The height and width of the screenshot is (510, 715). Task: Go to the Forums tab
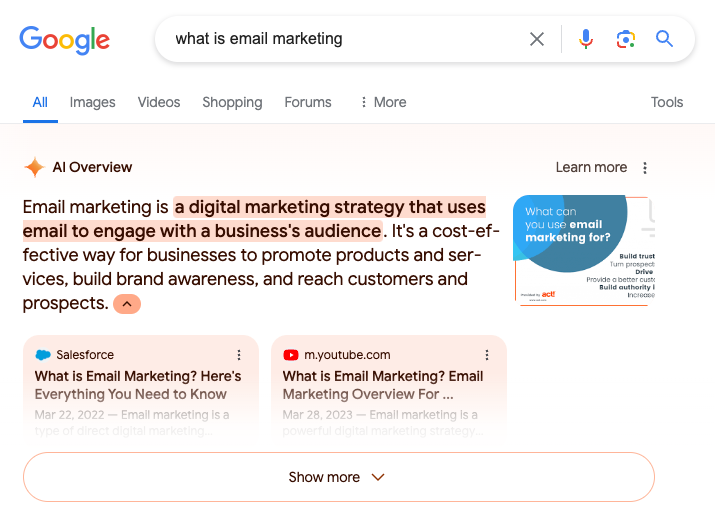click(307, 102)
